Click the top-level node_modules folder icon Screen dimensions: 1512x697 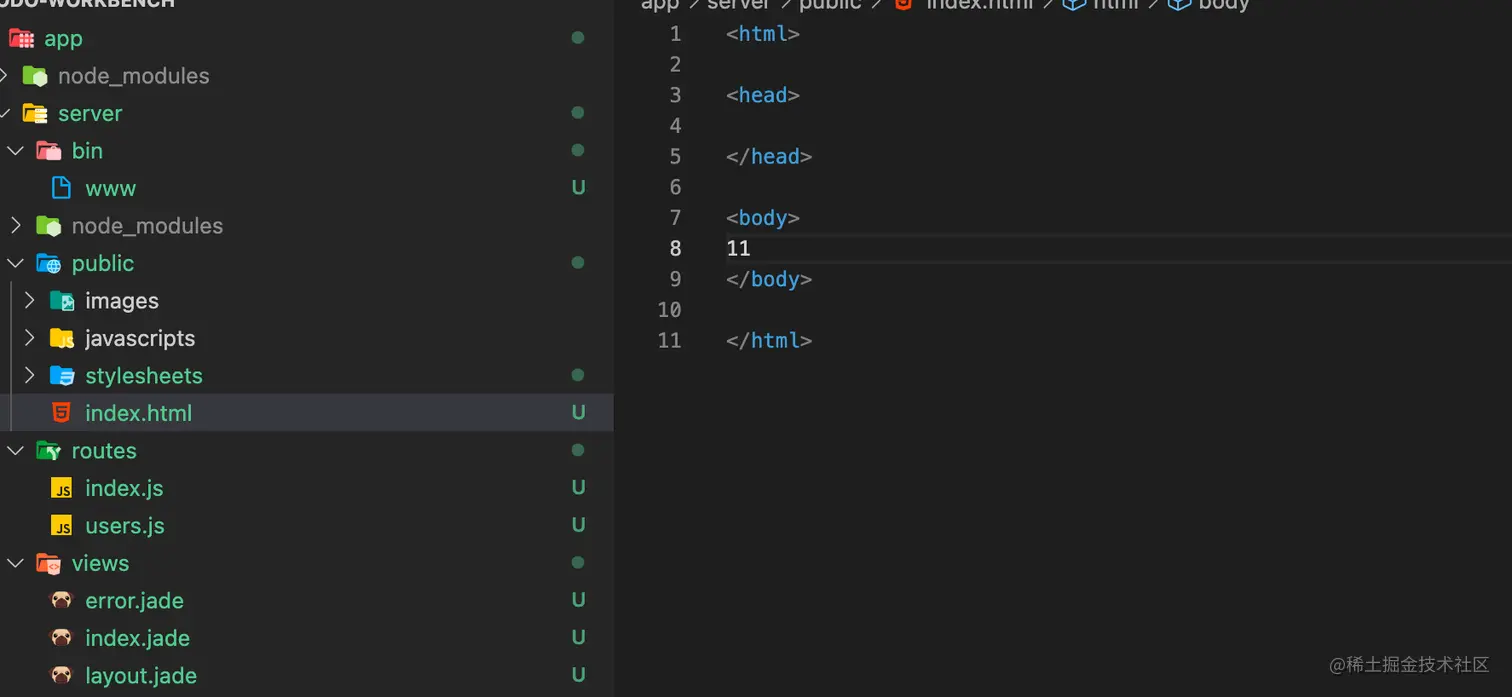(35, 76)
